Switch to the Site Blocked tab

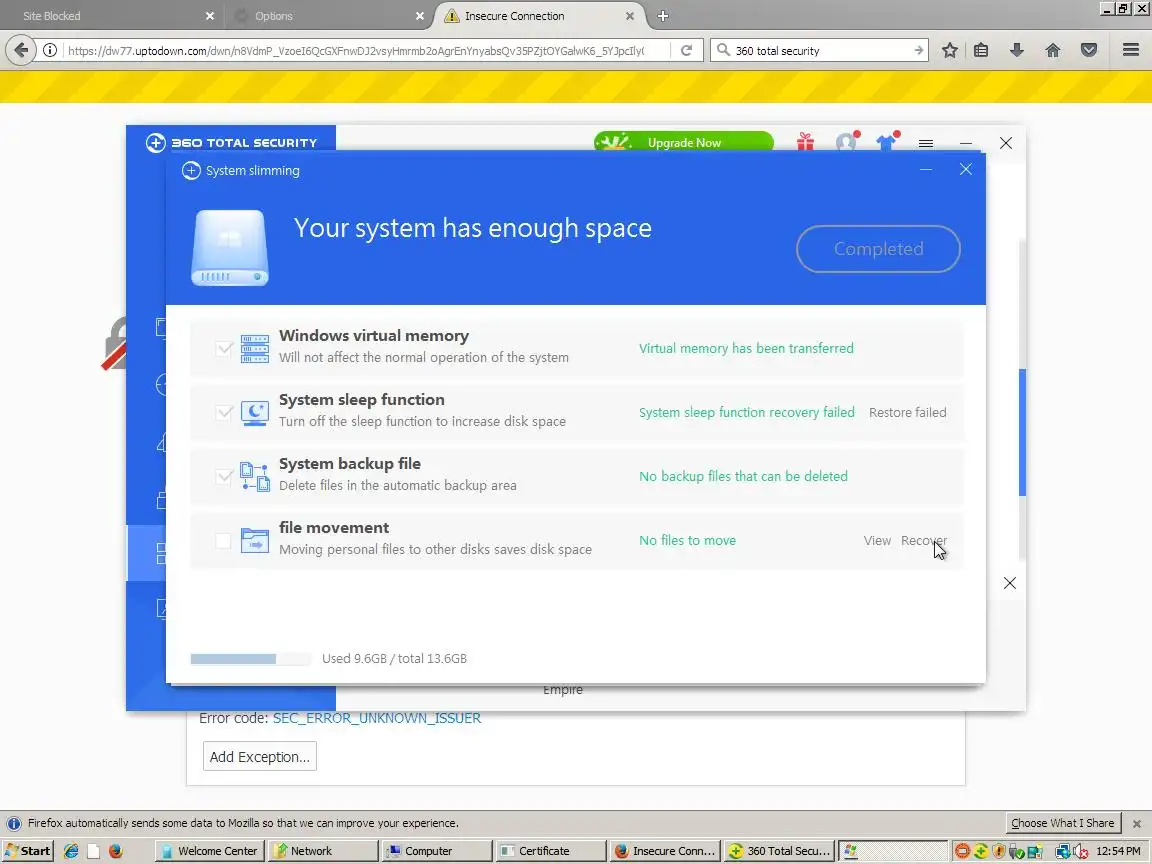pyautogui.click(x=110, y=15)
